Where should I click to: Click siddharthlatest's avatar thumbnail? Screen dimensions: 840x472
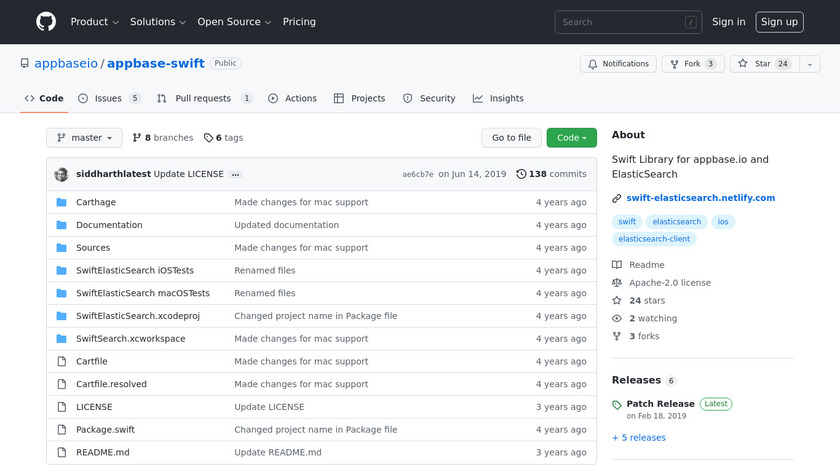click(x=62, y=174)
